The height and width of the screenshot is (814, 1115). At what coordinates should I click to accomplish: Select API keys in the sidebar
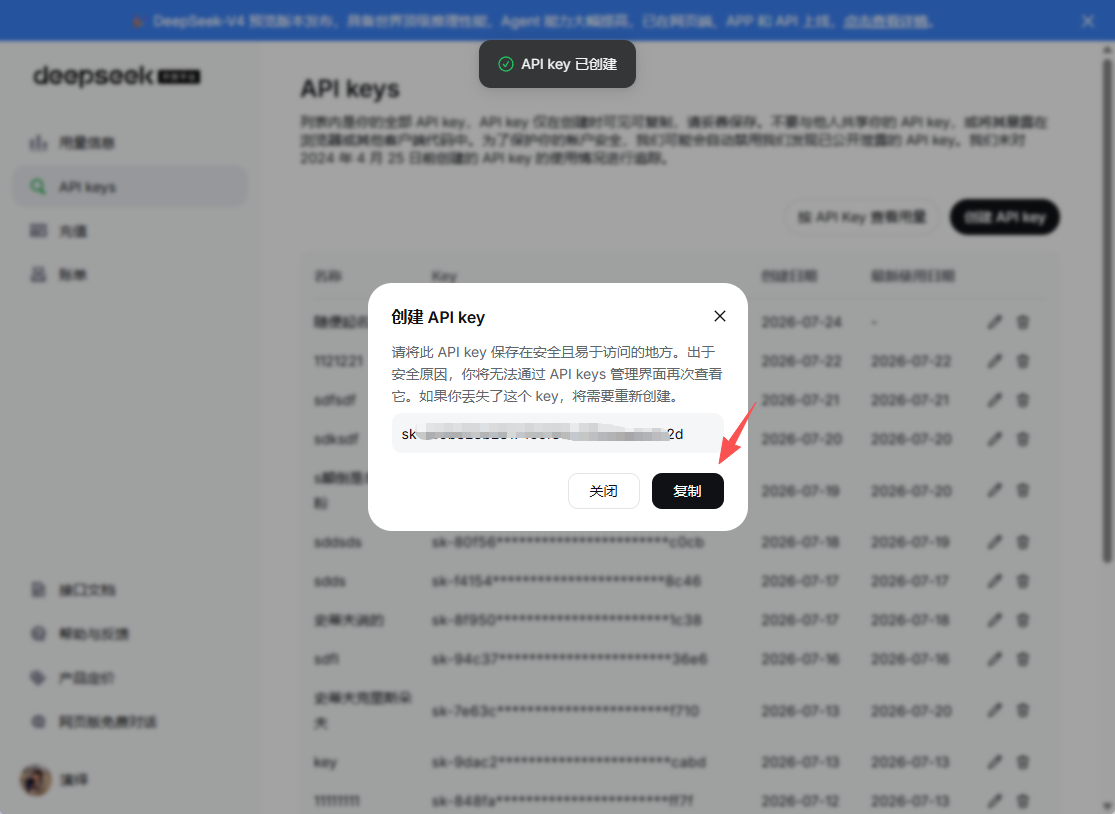pos(131,187)
